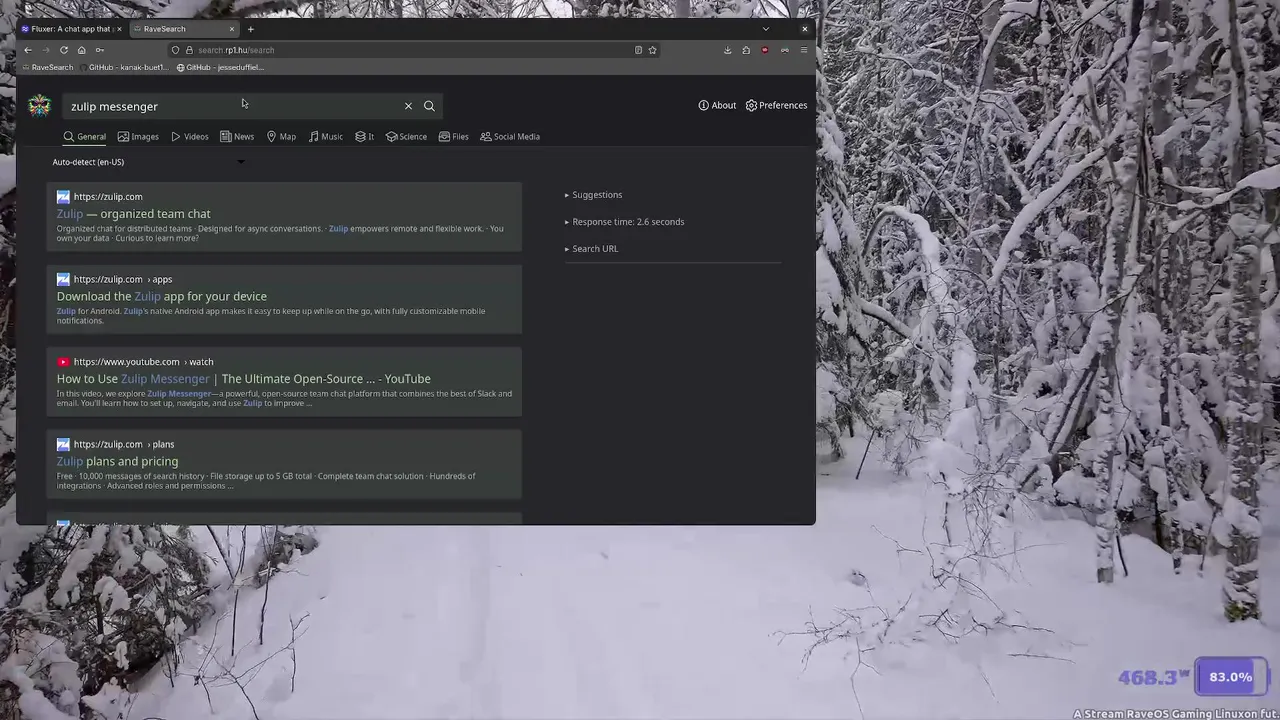Clear the search query with the X icon
Image resolution: width=1280 pixels, height=720 pixels.
point(408,106)
